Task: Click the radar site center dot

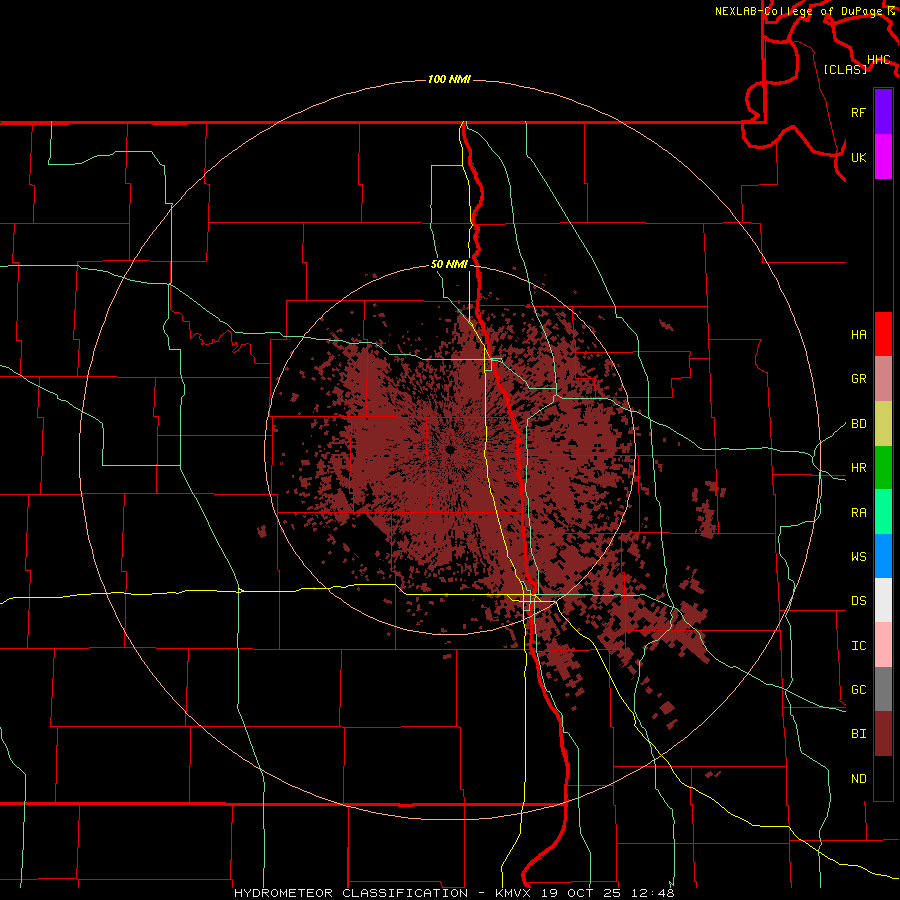Action: [x=450, y=449]
